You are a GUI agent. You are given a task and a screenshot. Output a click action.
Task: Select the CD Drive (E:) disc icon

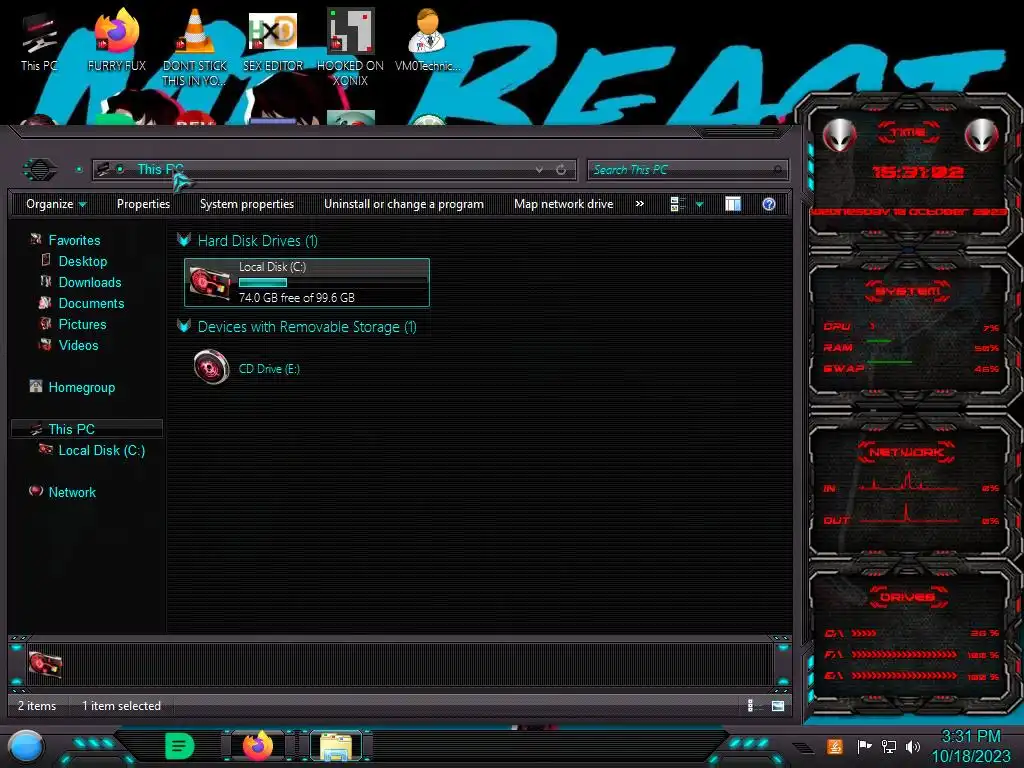point(211,367)
